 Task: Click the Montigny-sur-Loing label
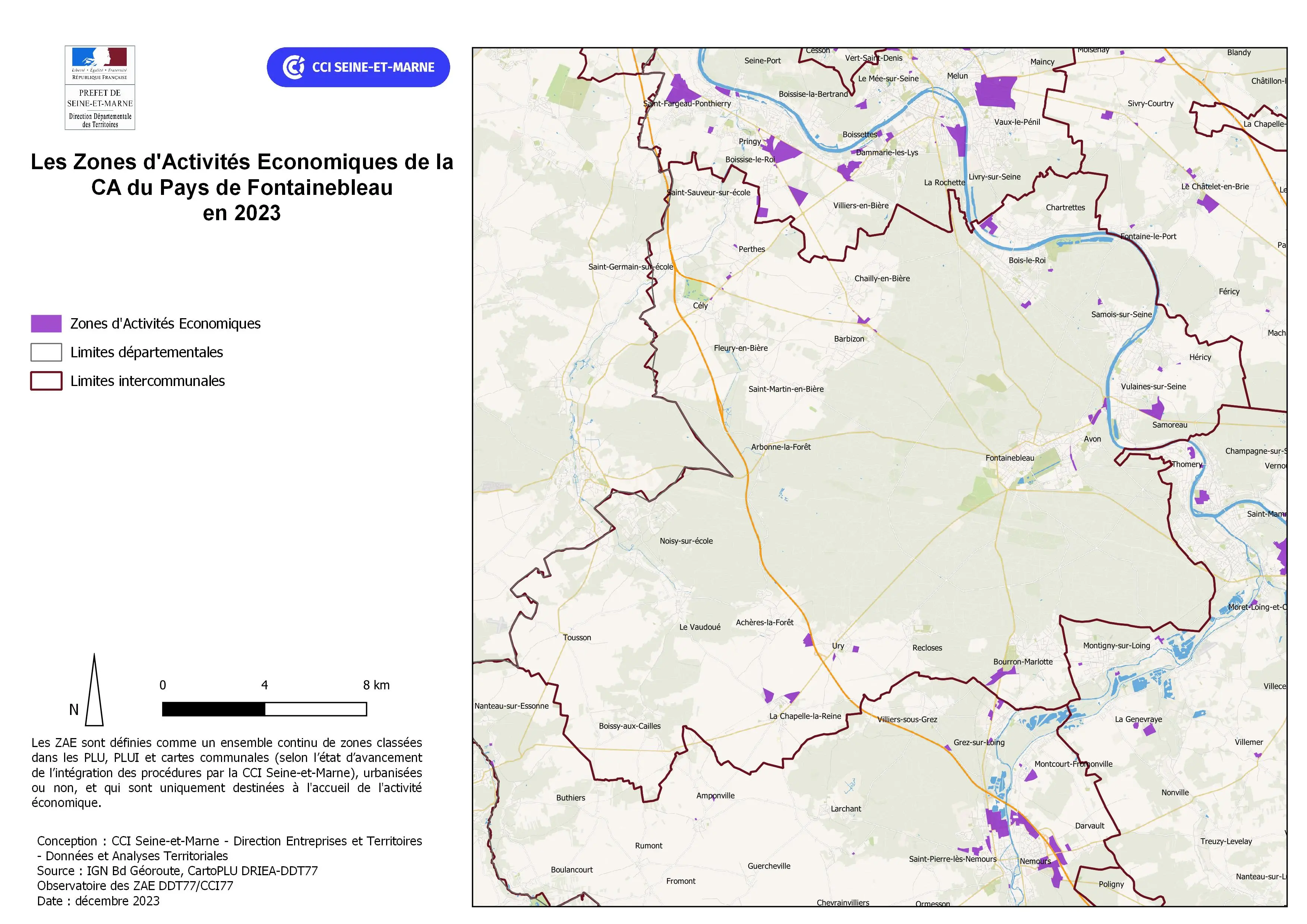(x=1116, y=645)
